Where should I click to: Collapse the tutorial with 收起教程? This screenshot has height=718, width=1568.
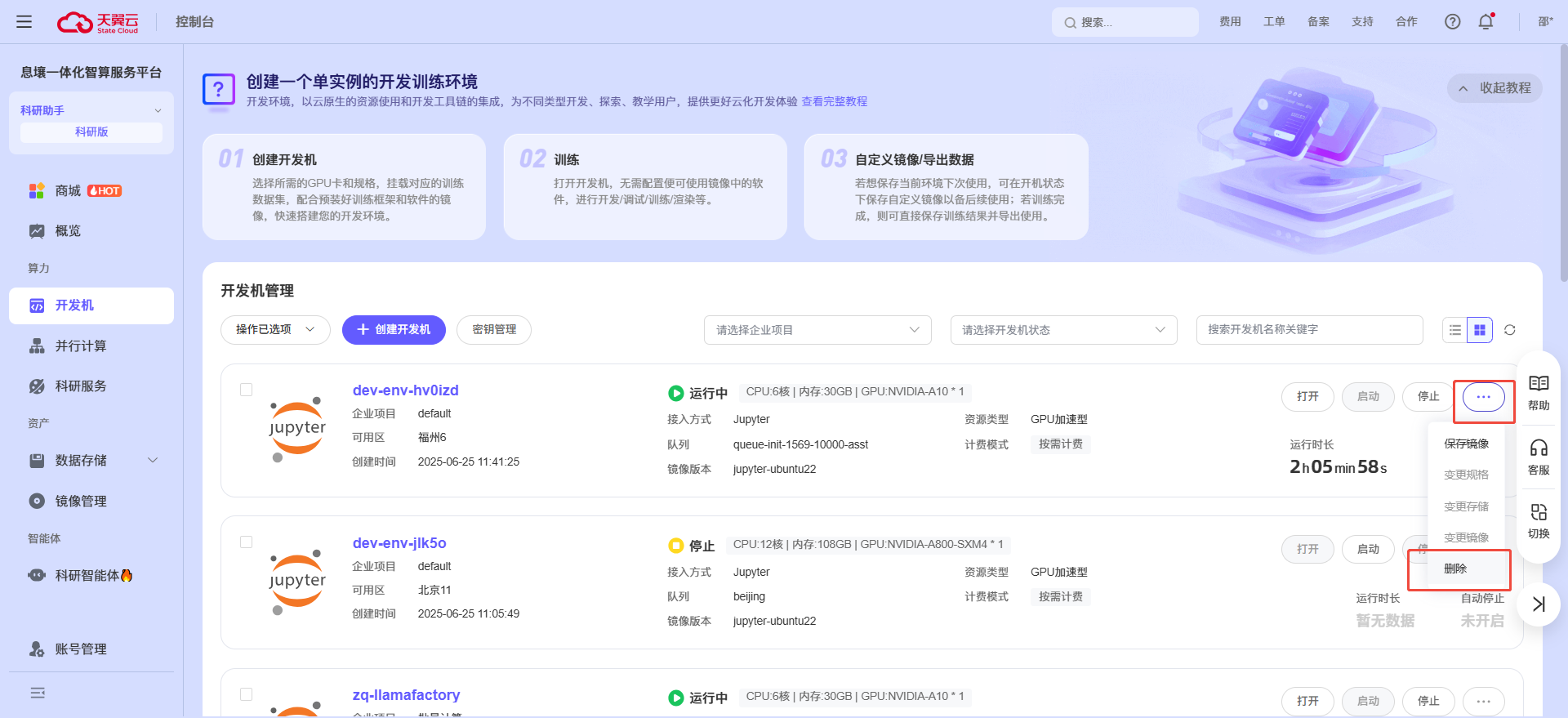[x=1494, y=88]
